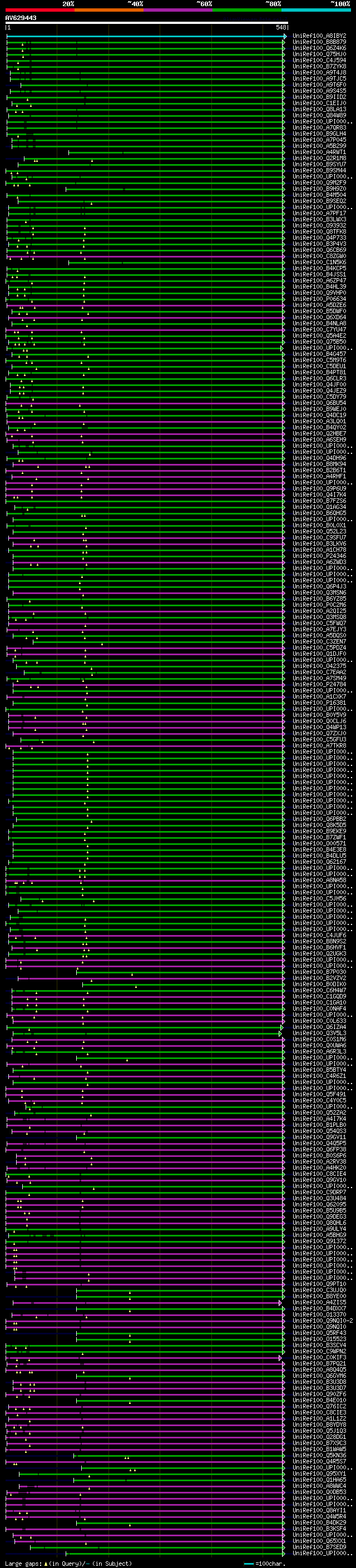Open UniRef100_A4RWT1 hit
The height and width of the screenshot is (1568, 356).
click(x=319, y=152)
